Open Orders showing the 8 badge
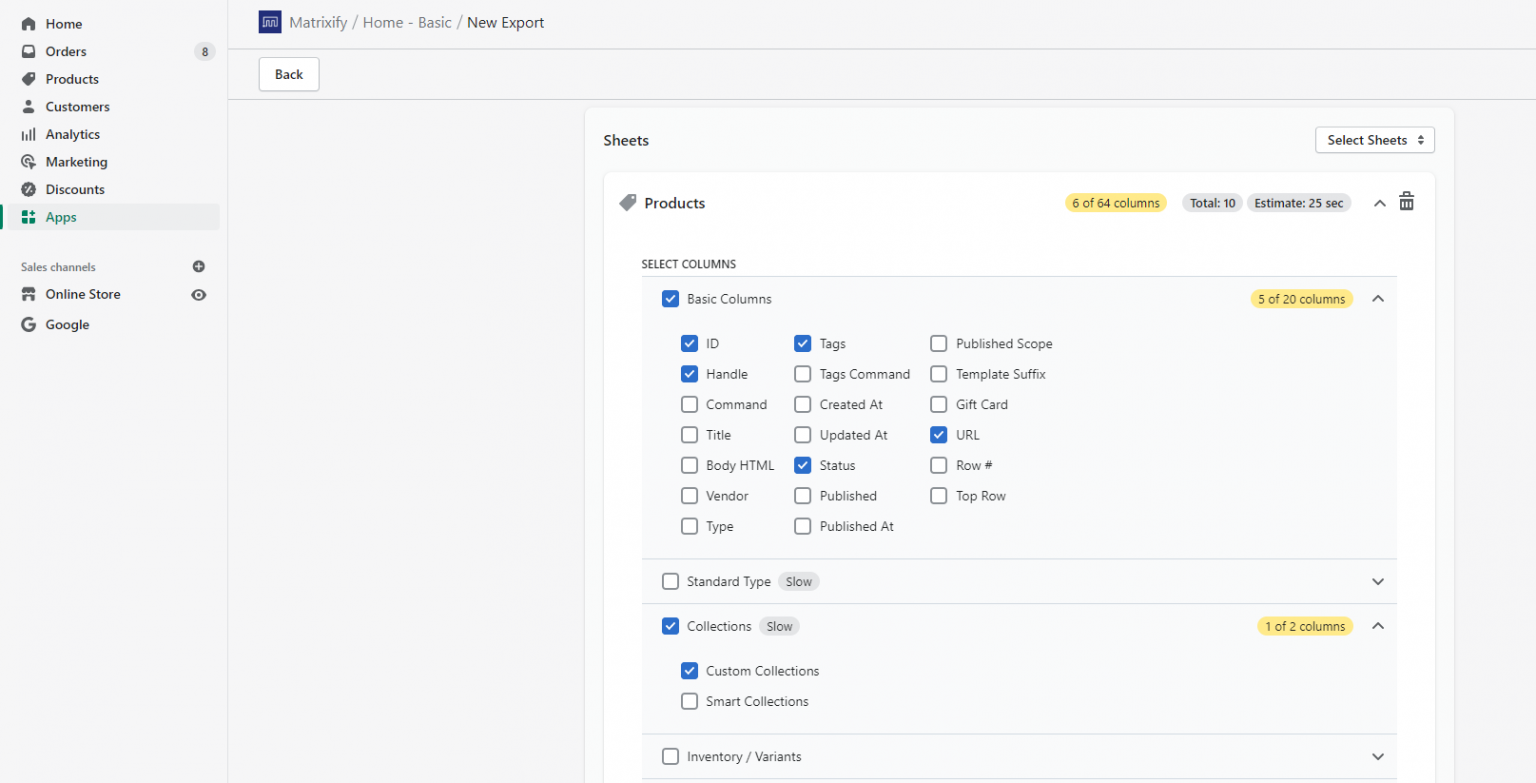The height and width of the screenshot is (783, 1536). 66,51
